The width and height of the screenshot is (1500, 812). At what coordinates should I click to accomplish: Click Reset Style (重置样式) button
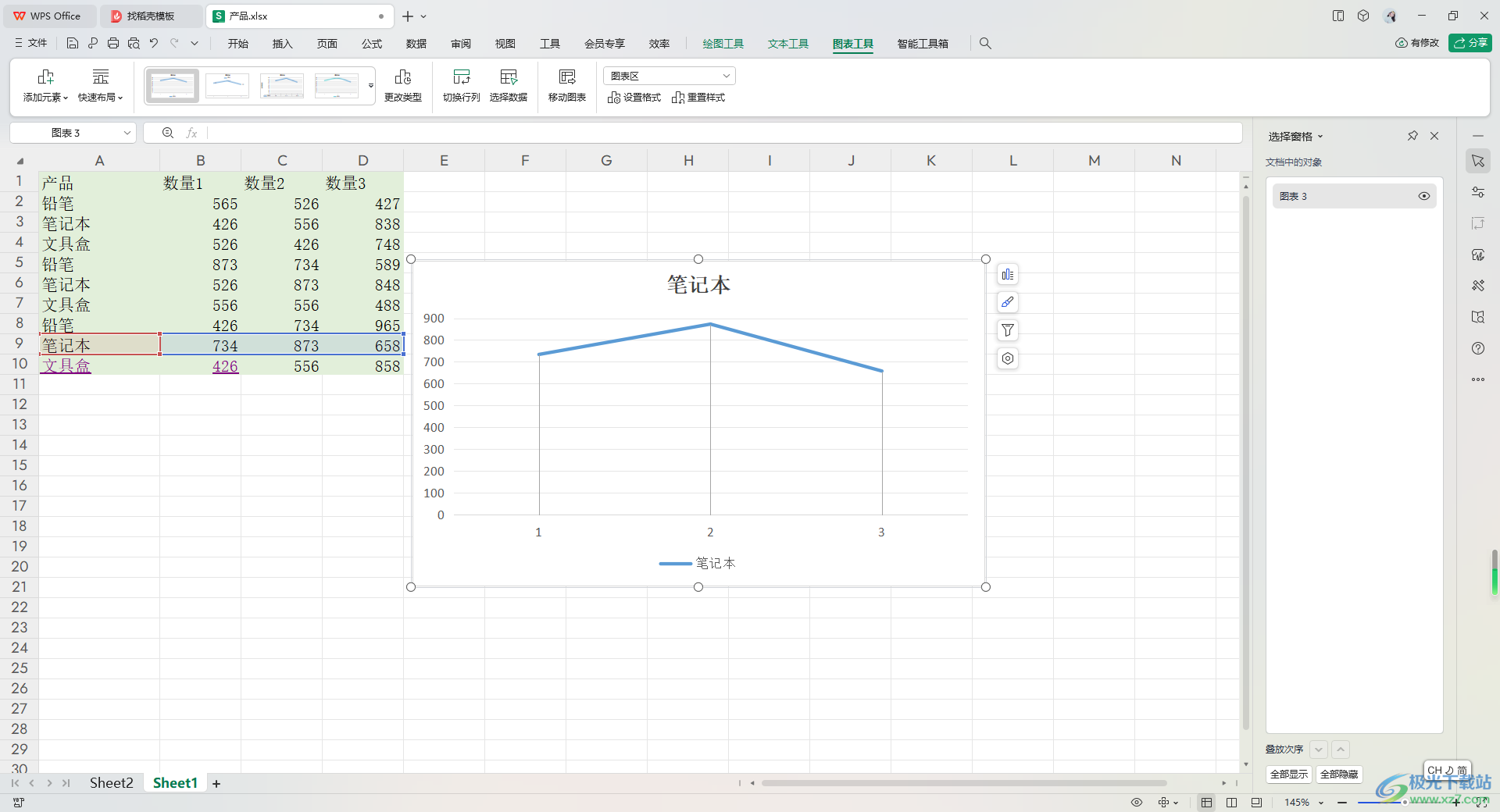(x=698, y=98)
